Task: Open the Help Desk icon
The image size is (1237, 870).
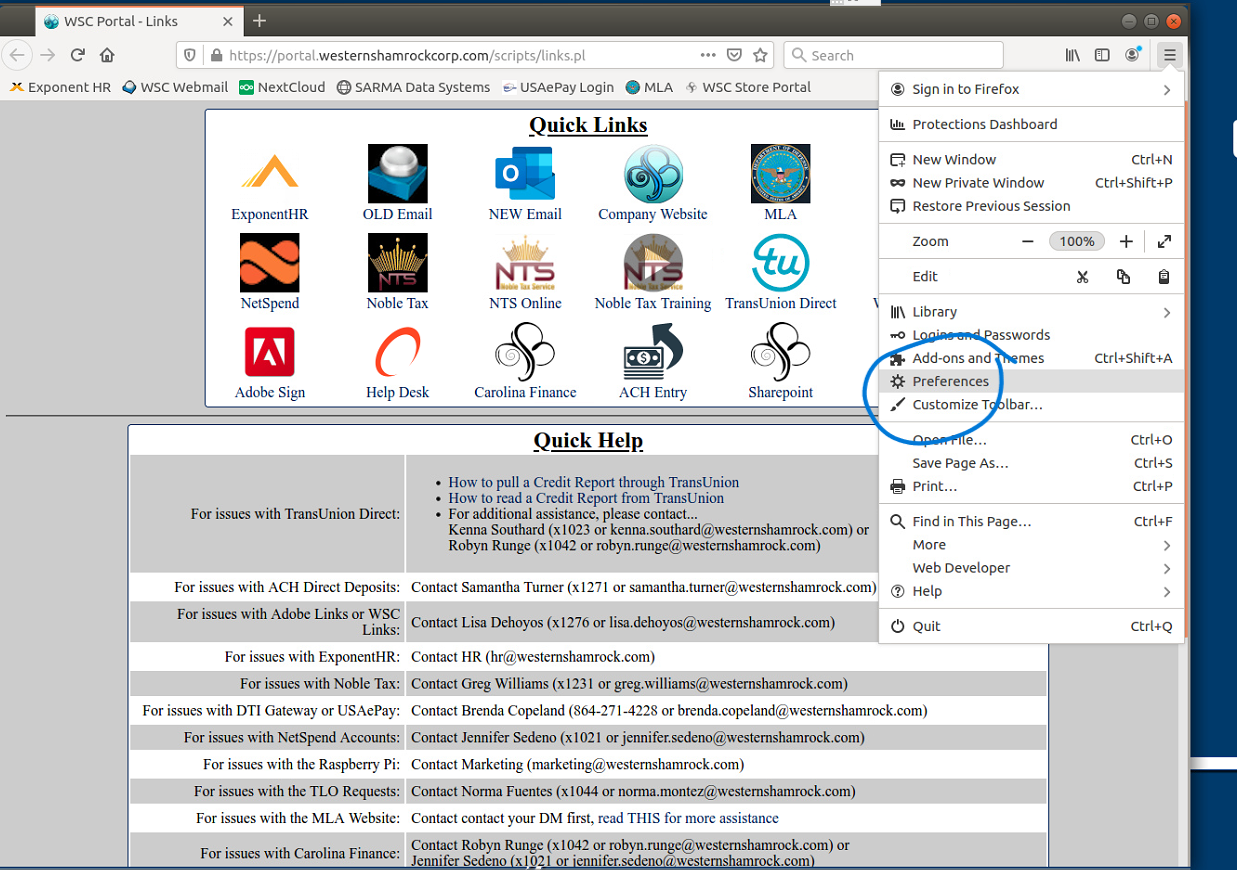Action: (397, 352)
